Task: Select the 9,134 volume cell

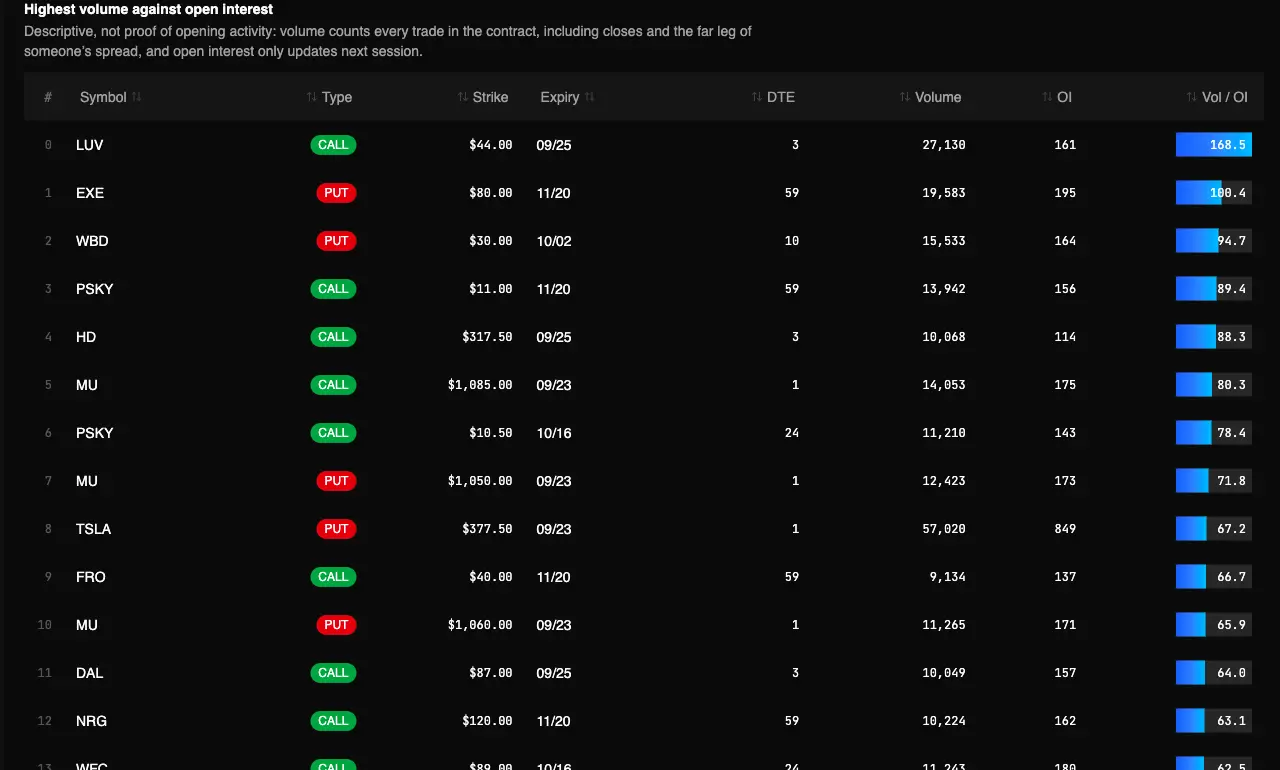Action: [947, 577]
